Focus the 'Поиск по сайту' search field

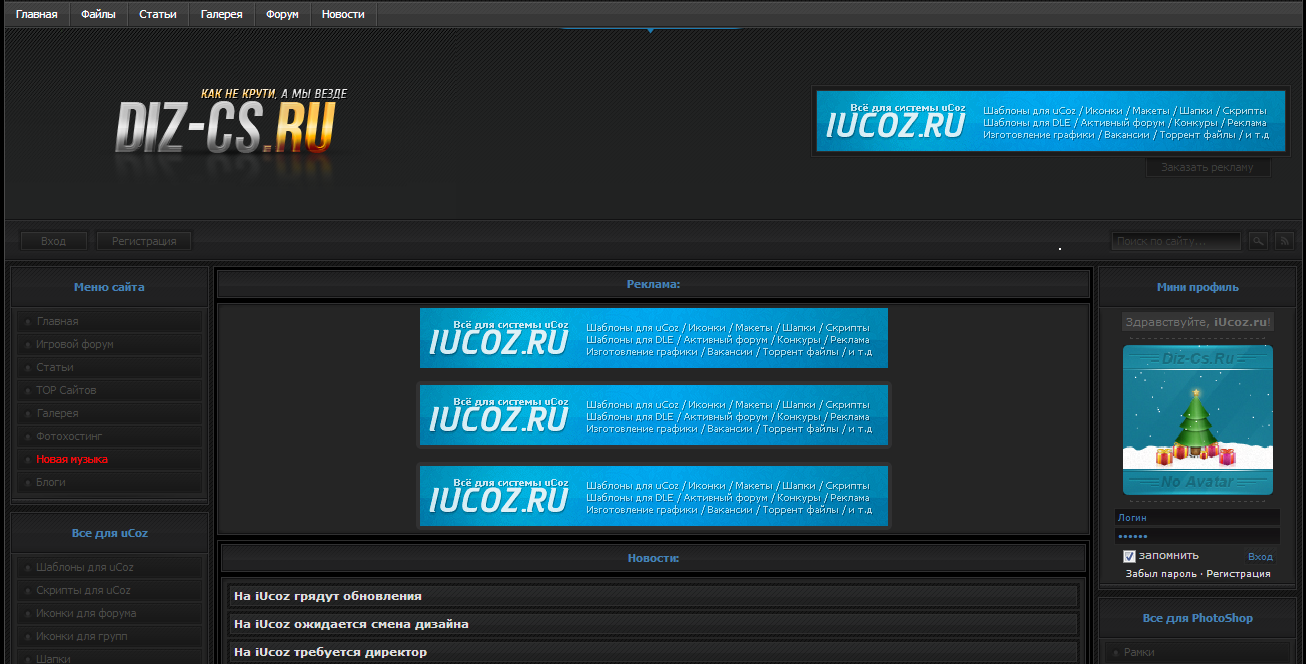(1176, 241)
